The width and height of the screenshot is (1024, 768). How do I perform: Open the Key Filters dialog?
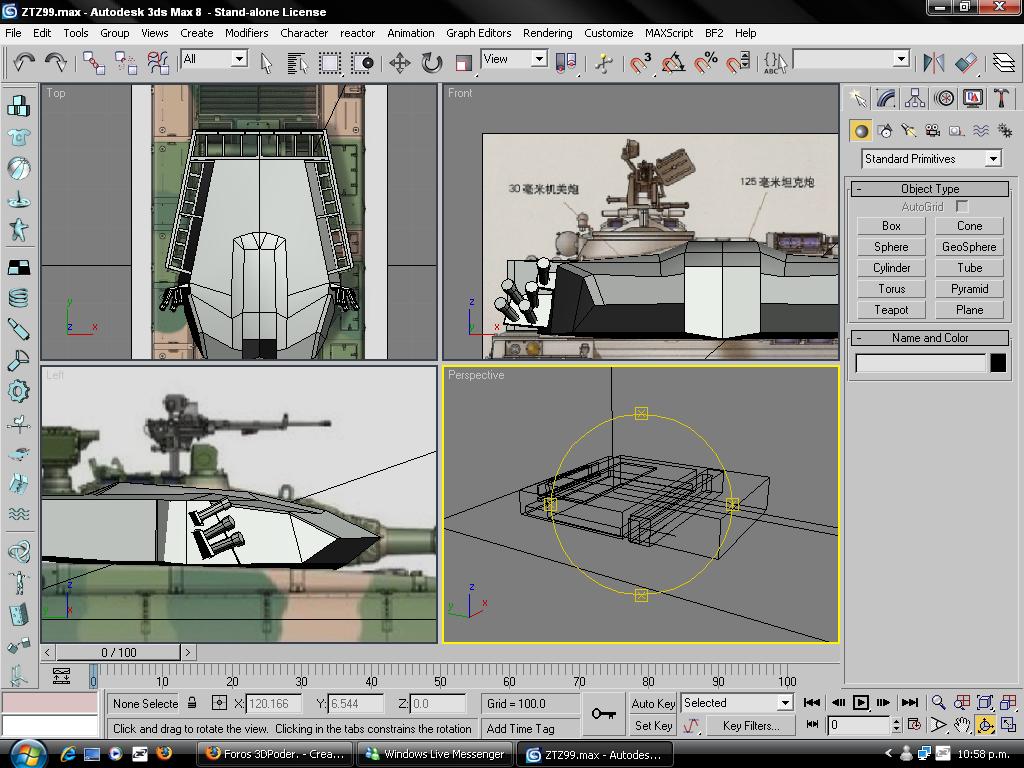coord(750,726)
